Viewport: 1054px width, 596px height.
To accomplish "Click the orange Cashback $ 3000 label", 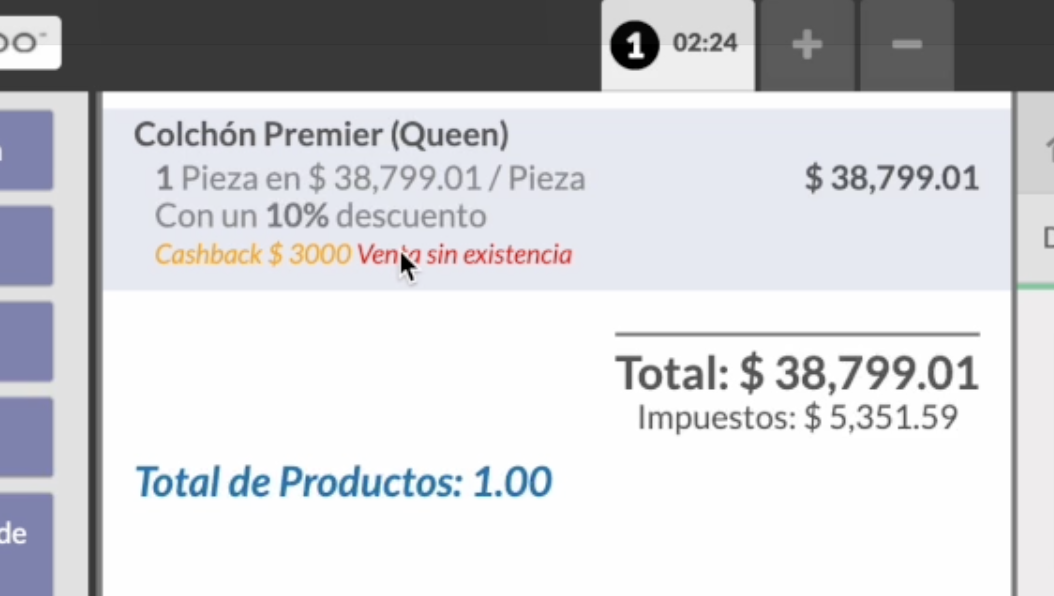I will (253, 255).
